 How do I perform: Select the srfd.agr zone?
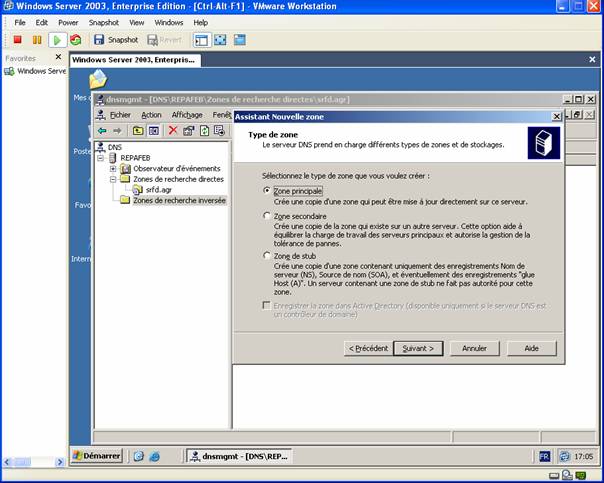click(x=158, y=190)
